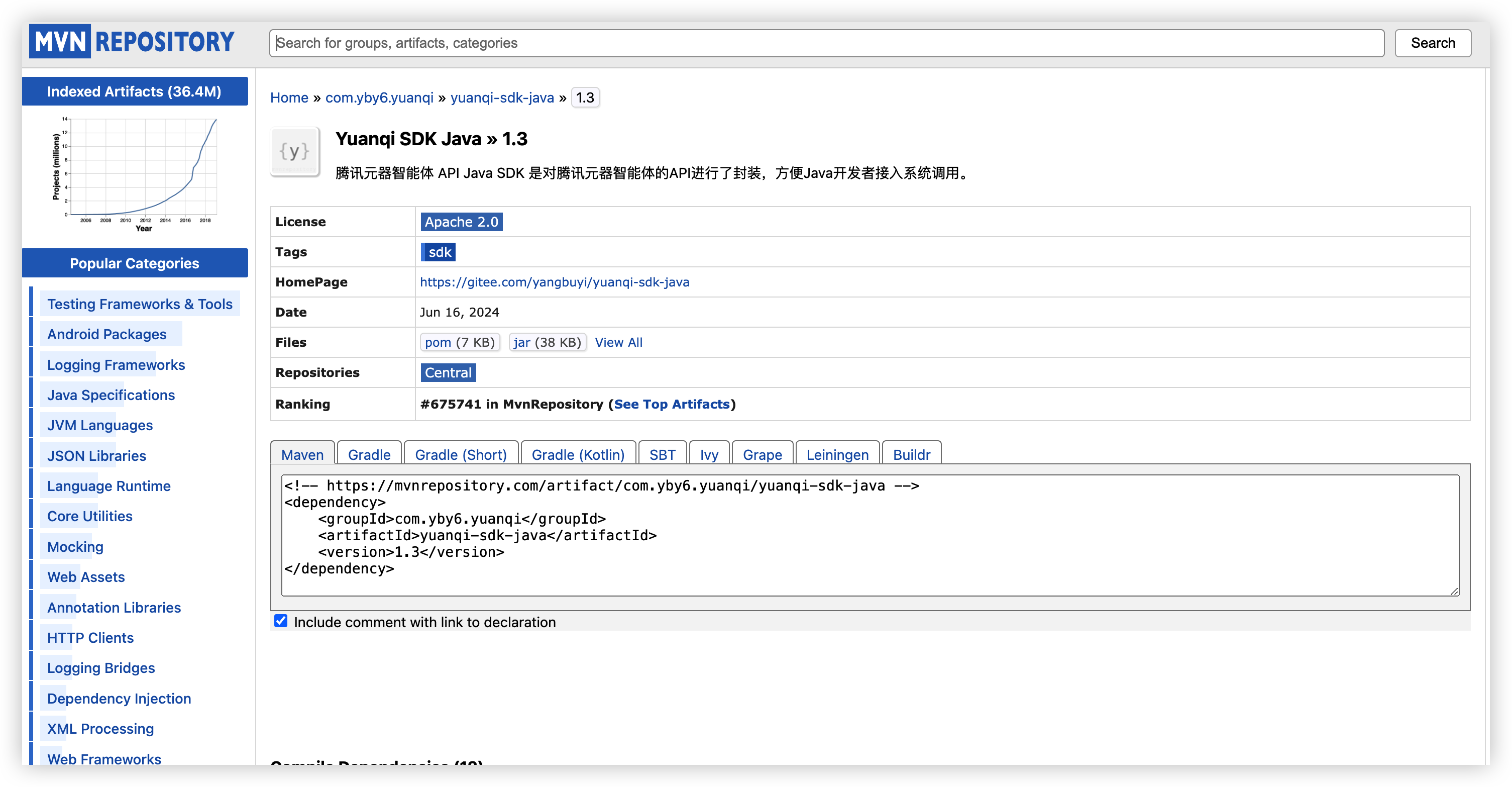The image size is (1512, 787).
Task: Switch to the SBT tab
Action: [x=662, y=454]
